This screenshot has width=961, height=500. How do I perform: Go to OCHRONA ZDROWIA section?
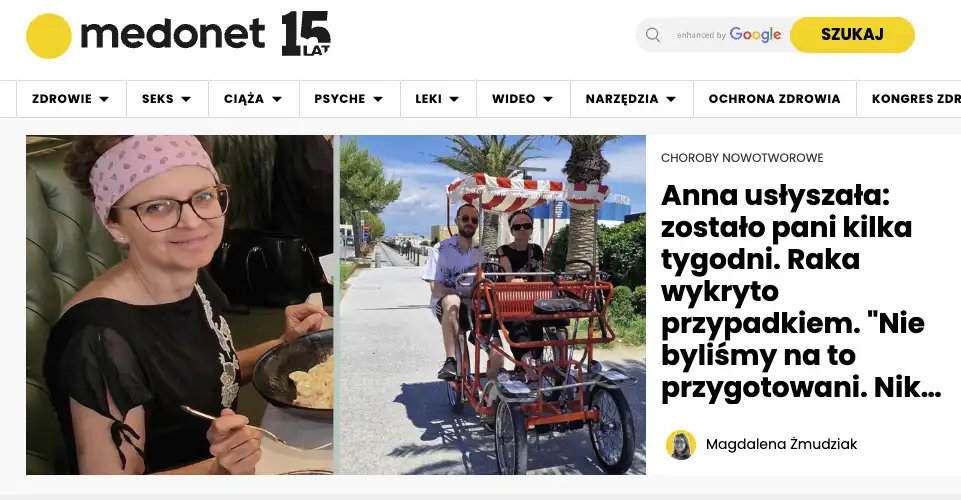click(x=774, y=99)
